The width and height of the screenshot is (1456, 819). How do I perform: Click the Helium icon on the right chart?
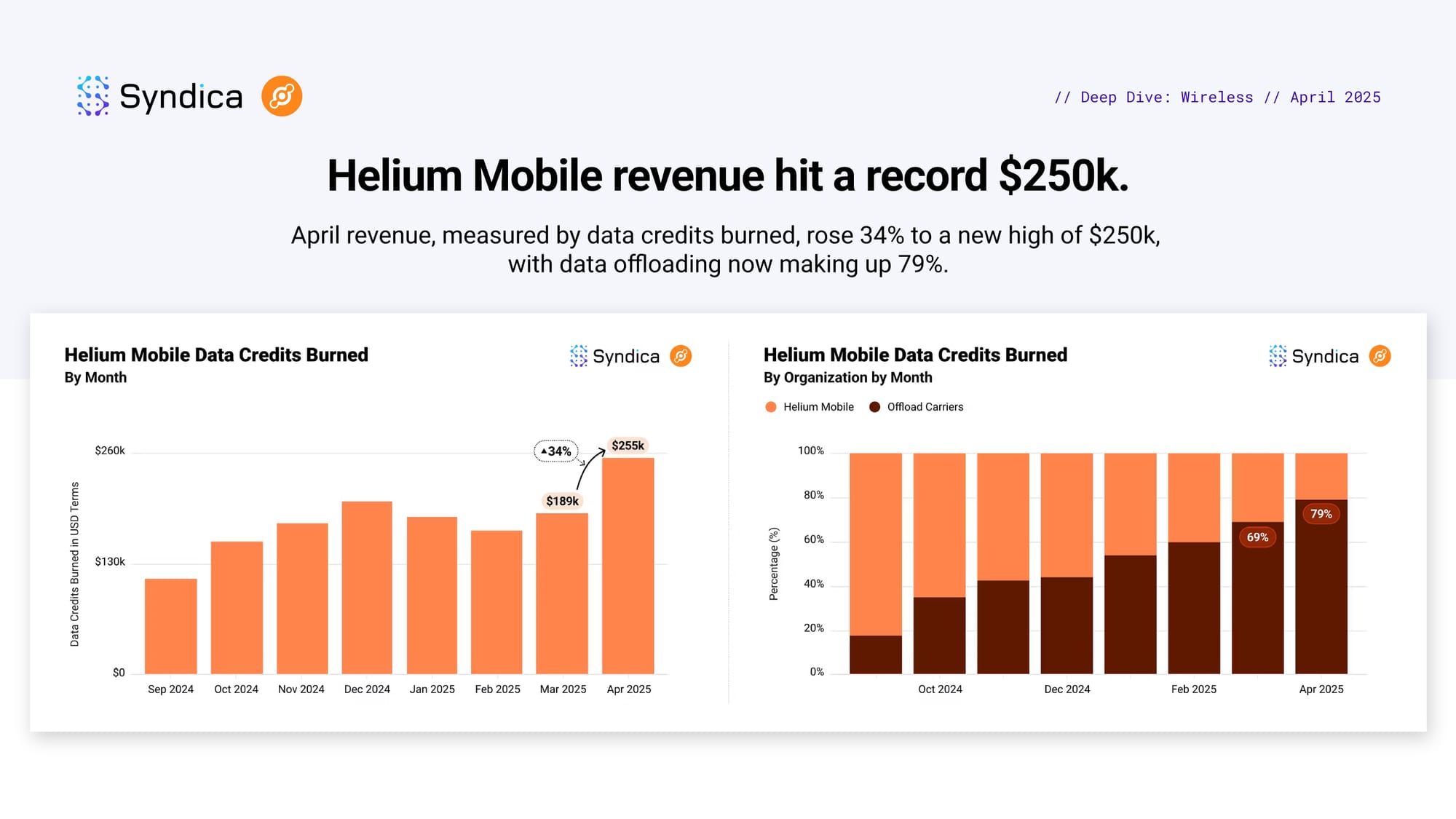tap(1380, 356)
